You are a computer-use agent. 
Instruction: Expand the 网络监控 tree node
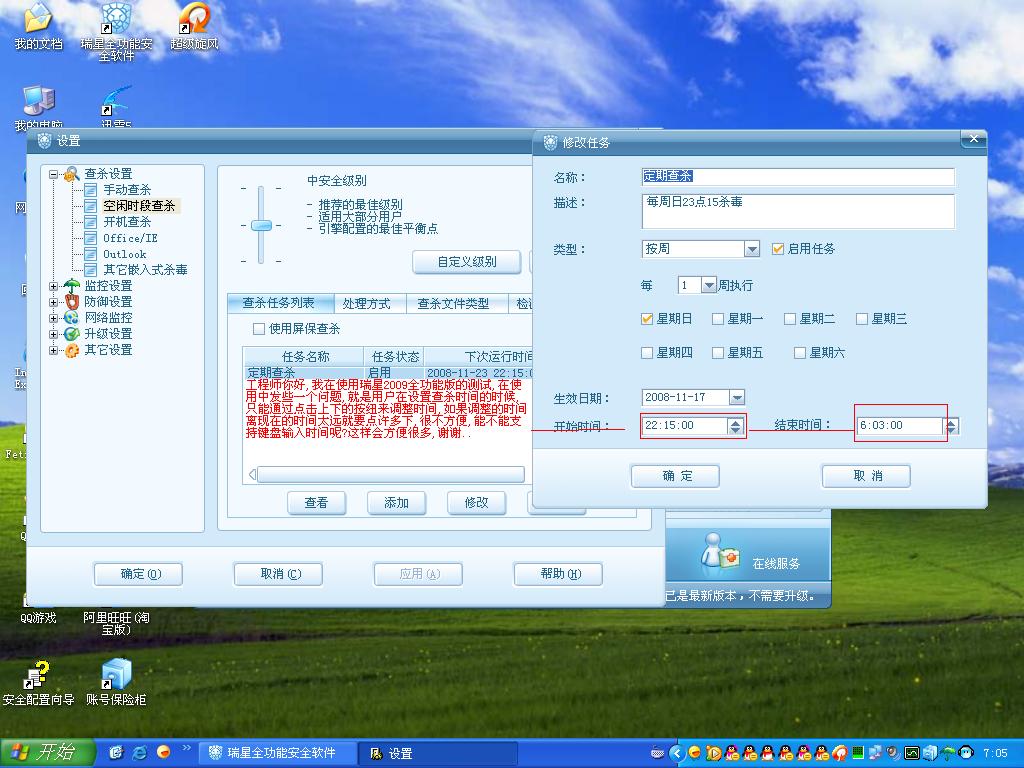pyautogui.click(x=54, y=318)
